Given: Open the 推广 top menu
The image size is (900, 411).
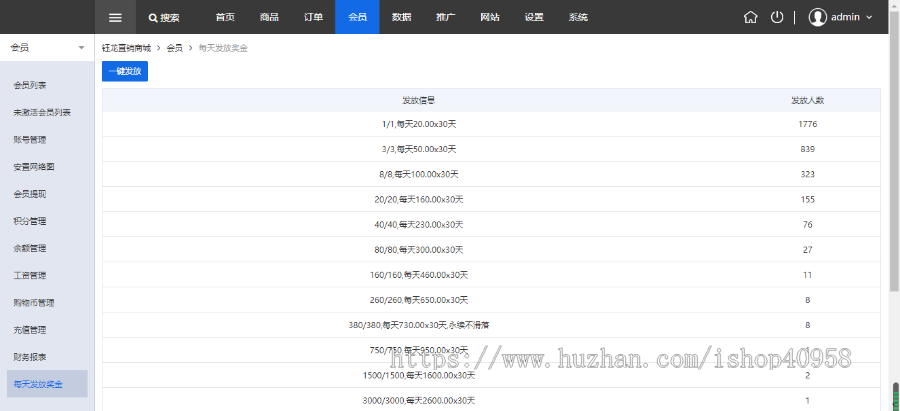Looking at the screenshot, I should [445, 17].
